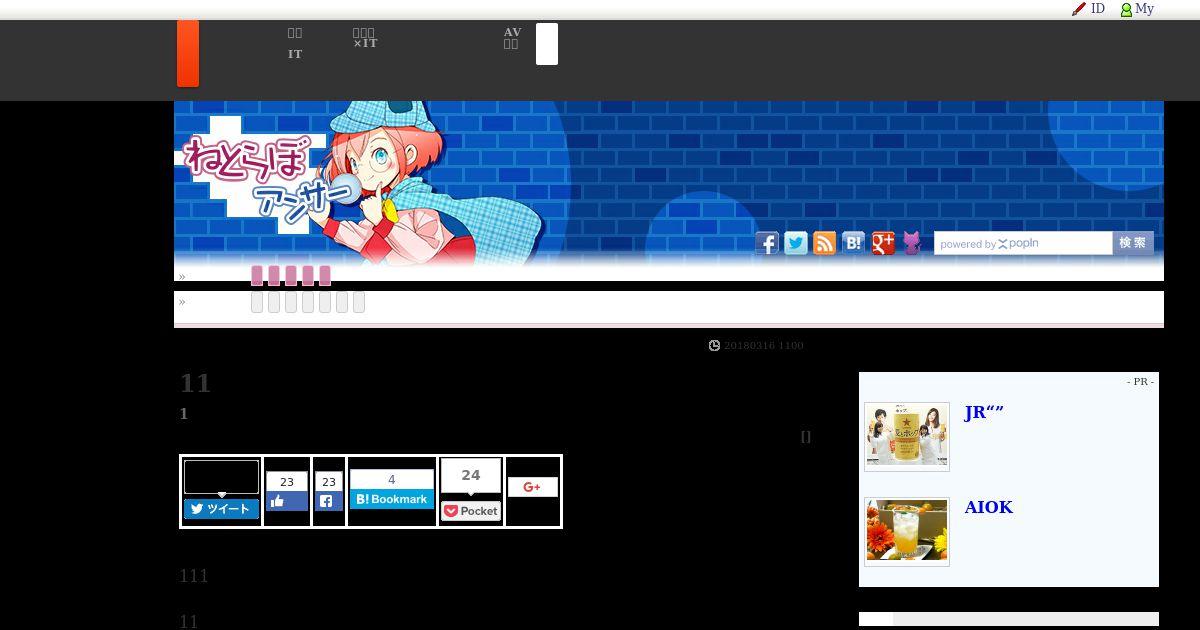This screenshot has height=630, width=1200.
Task: Click the ID link at top right
Action: 1098,9
